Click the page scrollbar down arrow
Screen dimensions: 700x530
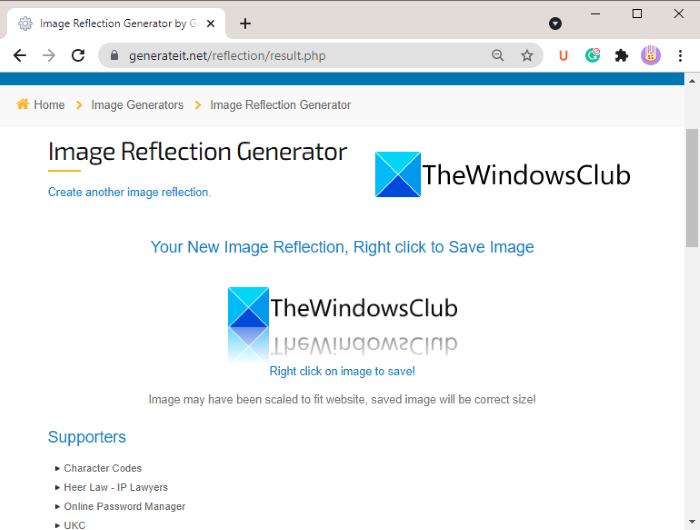tap(692, 521)
